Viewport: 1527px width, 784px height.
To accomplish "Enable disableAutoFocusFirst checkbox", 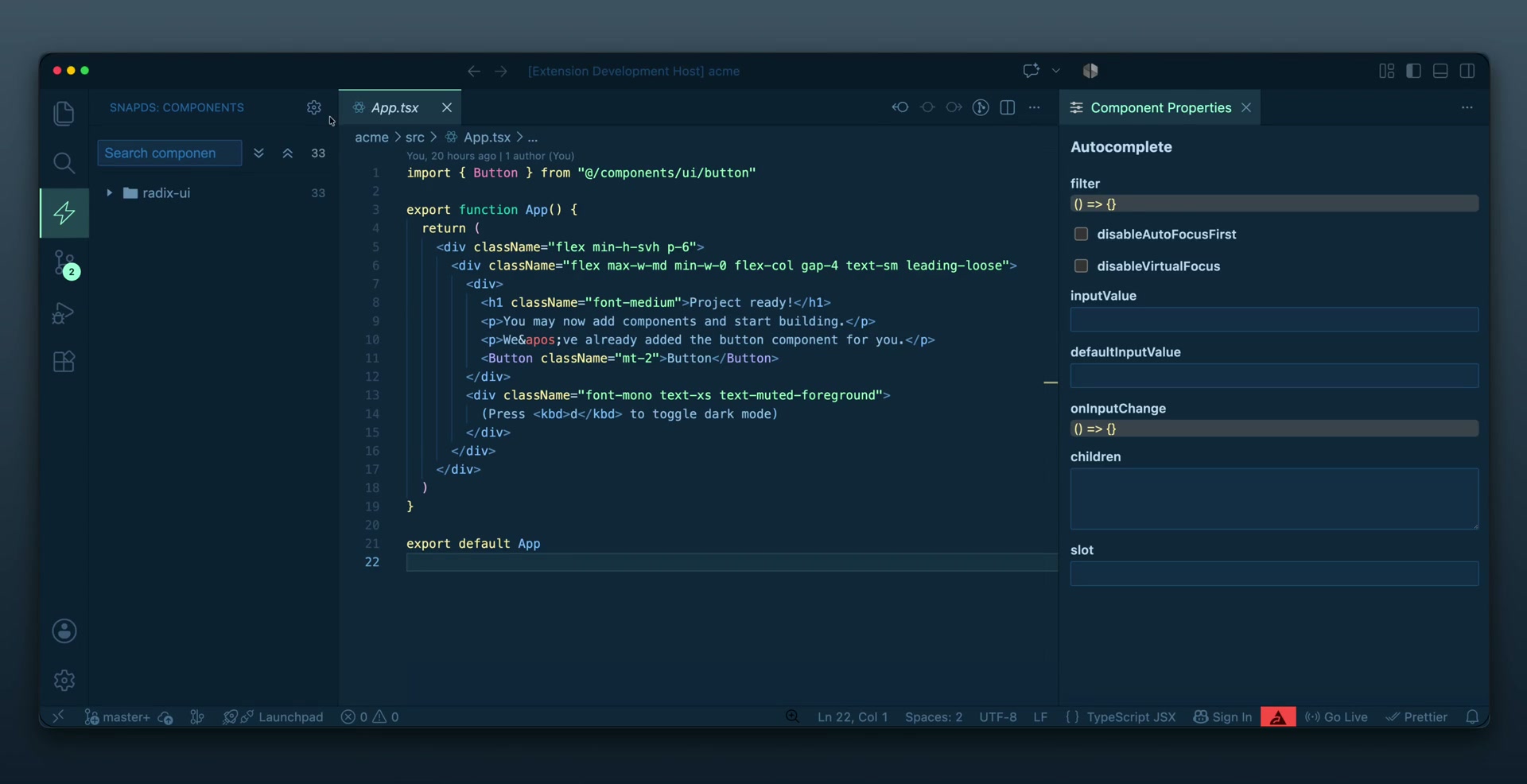I will click(x=1081, y=234).
